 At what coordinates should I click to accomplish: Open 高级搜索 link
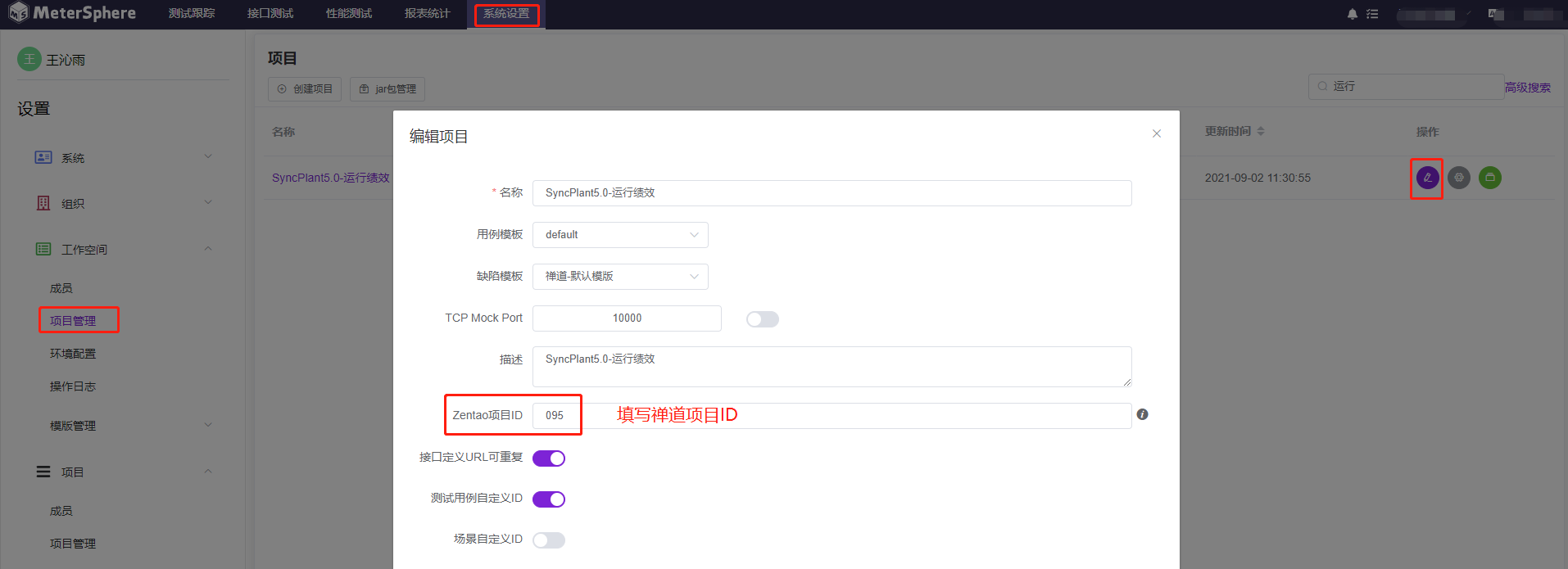[1528, 88]
